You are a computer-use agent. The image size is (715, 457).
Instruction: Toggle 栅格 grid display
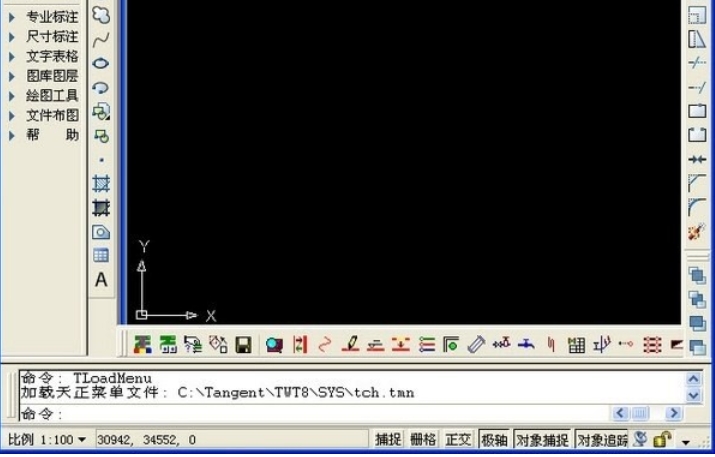pyautogui.click(x=423, y=439)
